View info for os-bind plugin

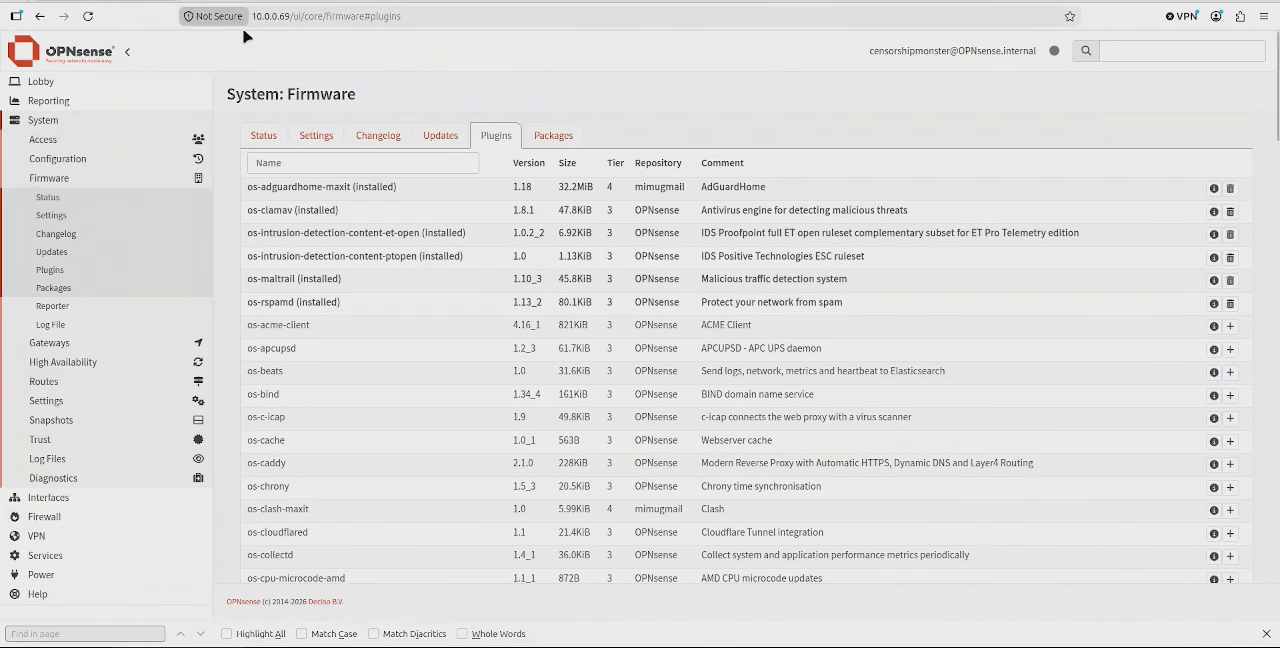(1214, 395)
